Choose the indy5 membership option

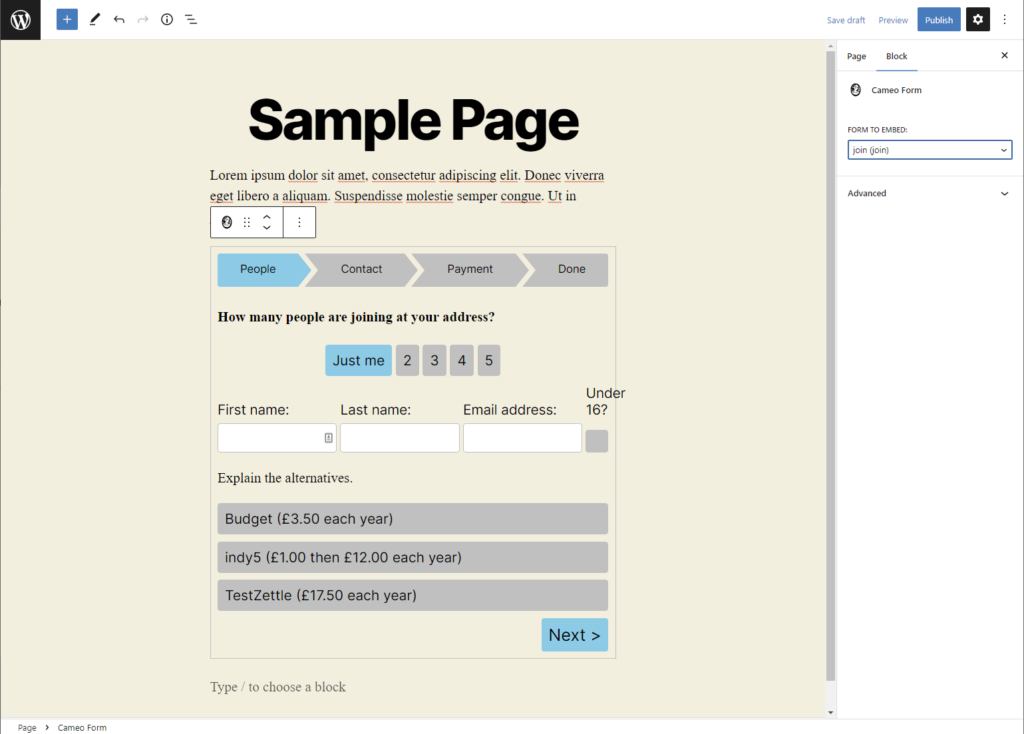(x=413, y=557)
